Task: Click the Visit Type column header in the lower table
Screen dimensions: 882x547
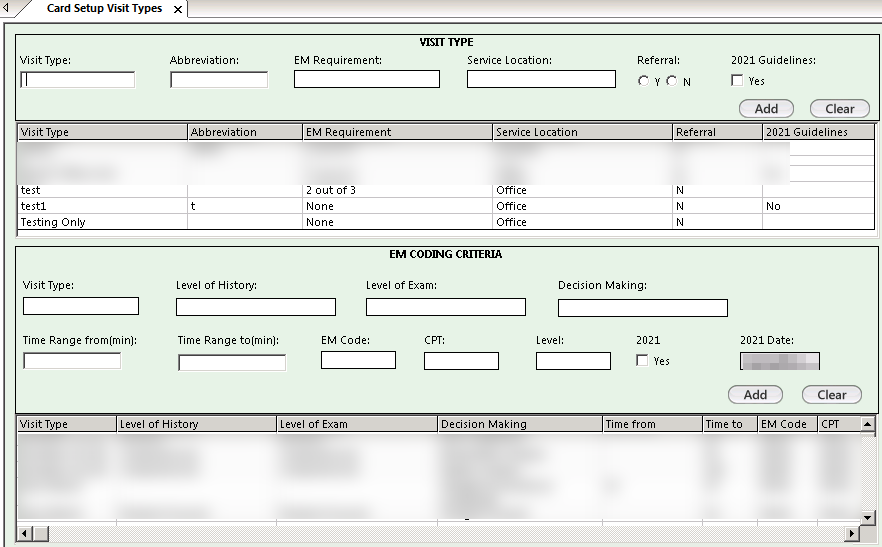Action: [x=66, y=424]
